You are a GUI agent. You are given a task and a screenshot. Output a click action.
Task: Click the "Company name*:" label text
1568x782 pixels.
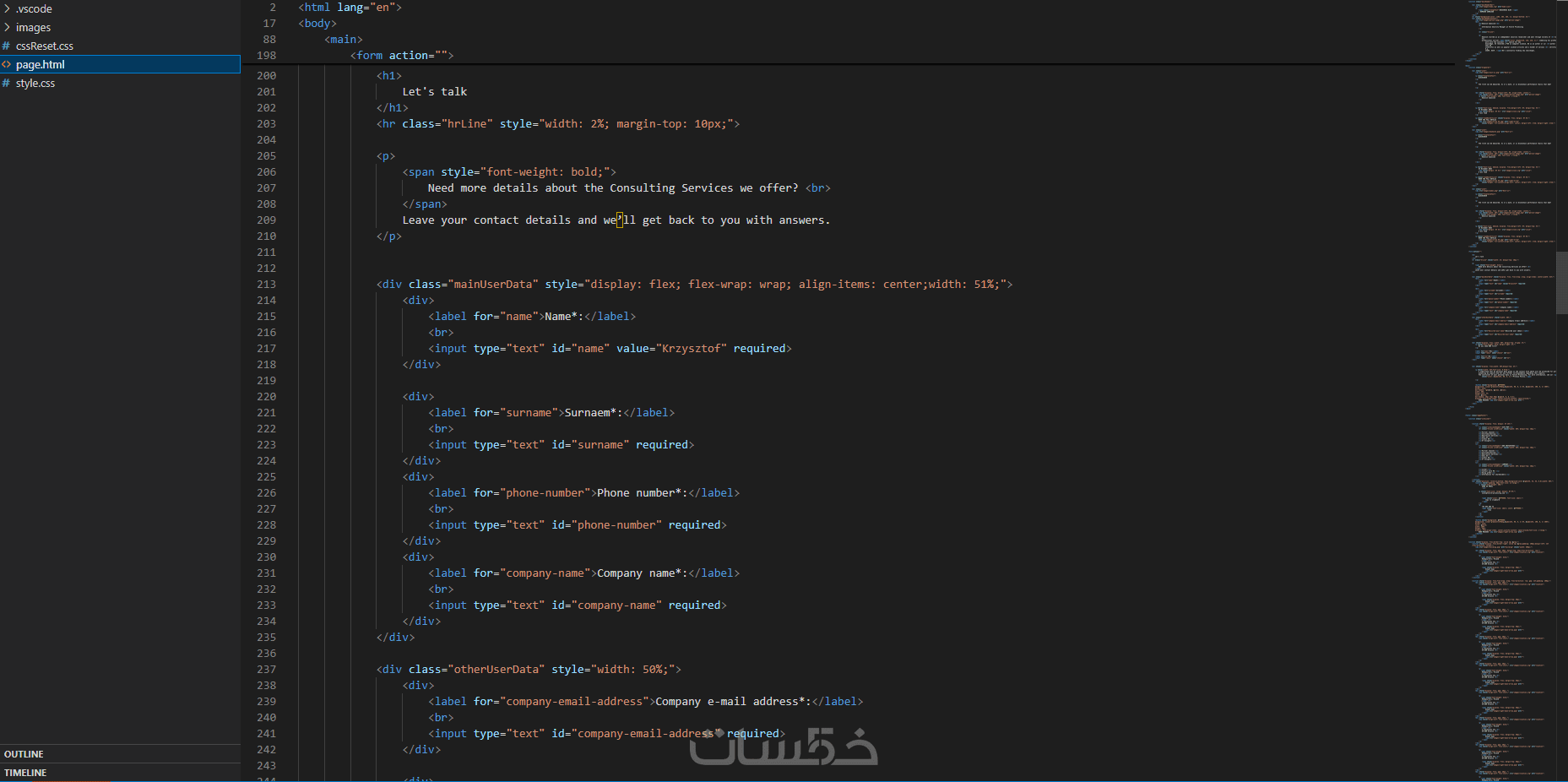643,573
